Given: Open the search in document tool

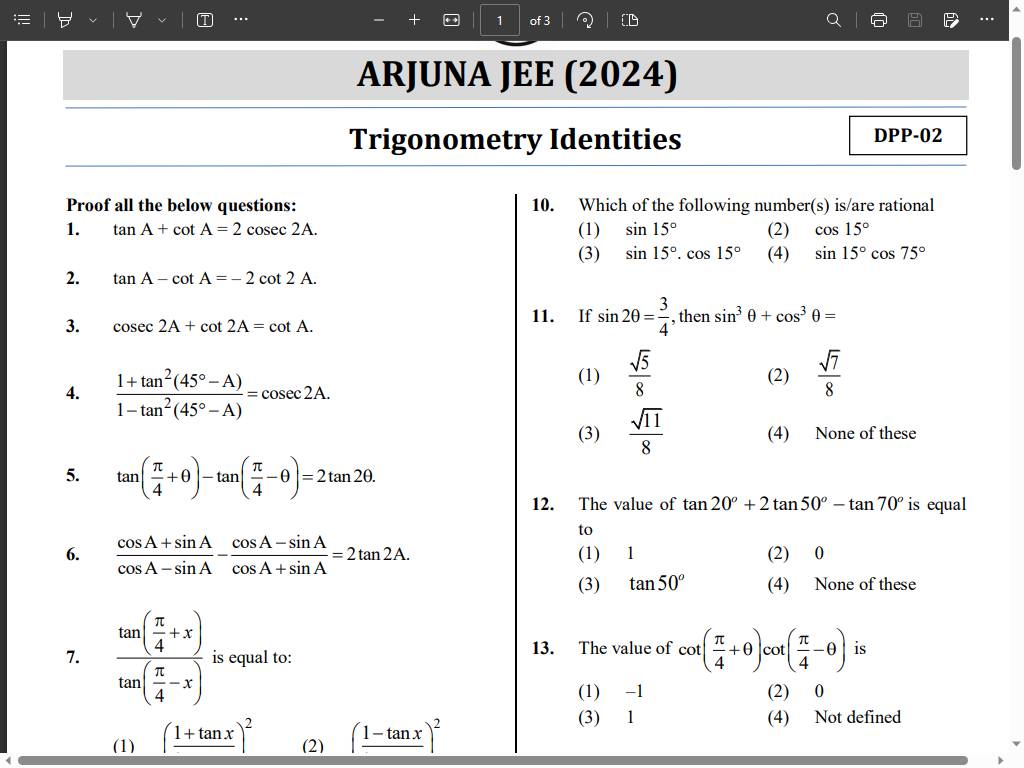Looking at the screenshot, I should 834,19.
